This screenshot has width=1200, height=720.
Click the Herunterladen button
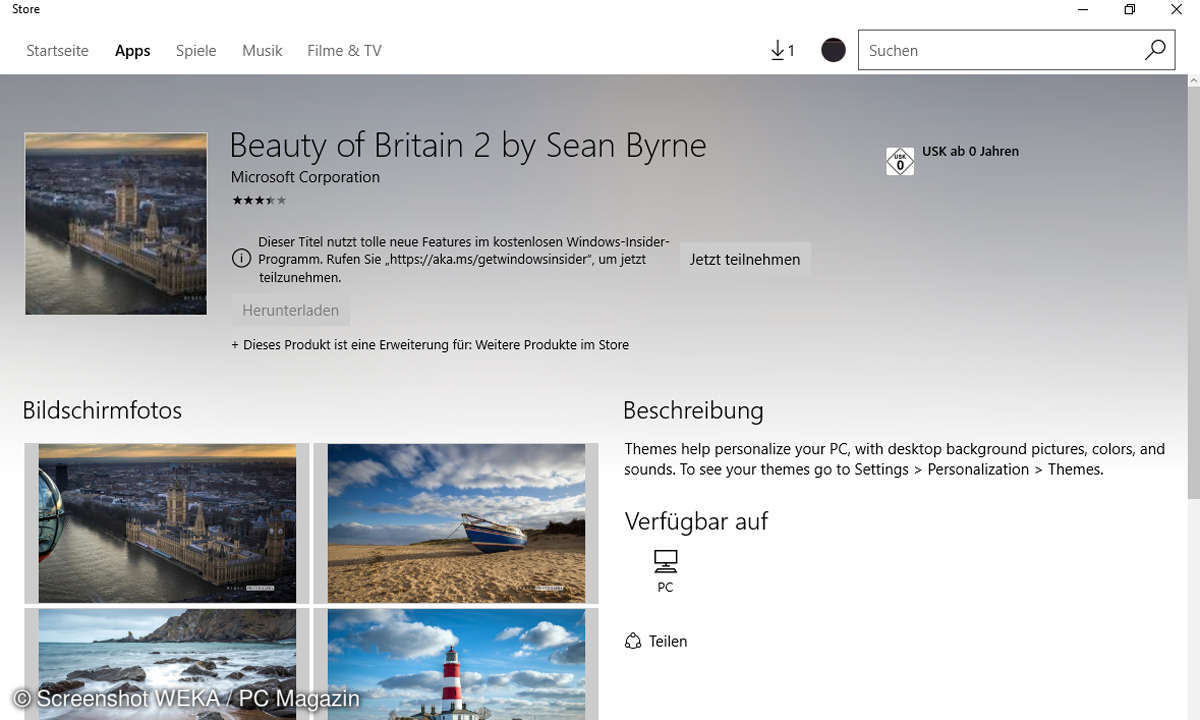pos(290,311)
